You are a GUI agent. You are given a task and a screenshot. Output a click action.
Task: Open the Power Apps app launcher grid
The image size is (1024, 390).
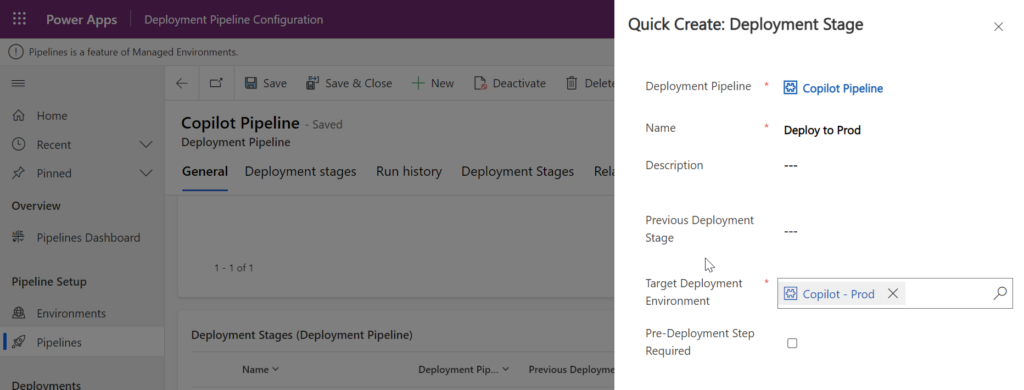[19, 19]
